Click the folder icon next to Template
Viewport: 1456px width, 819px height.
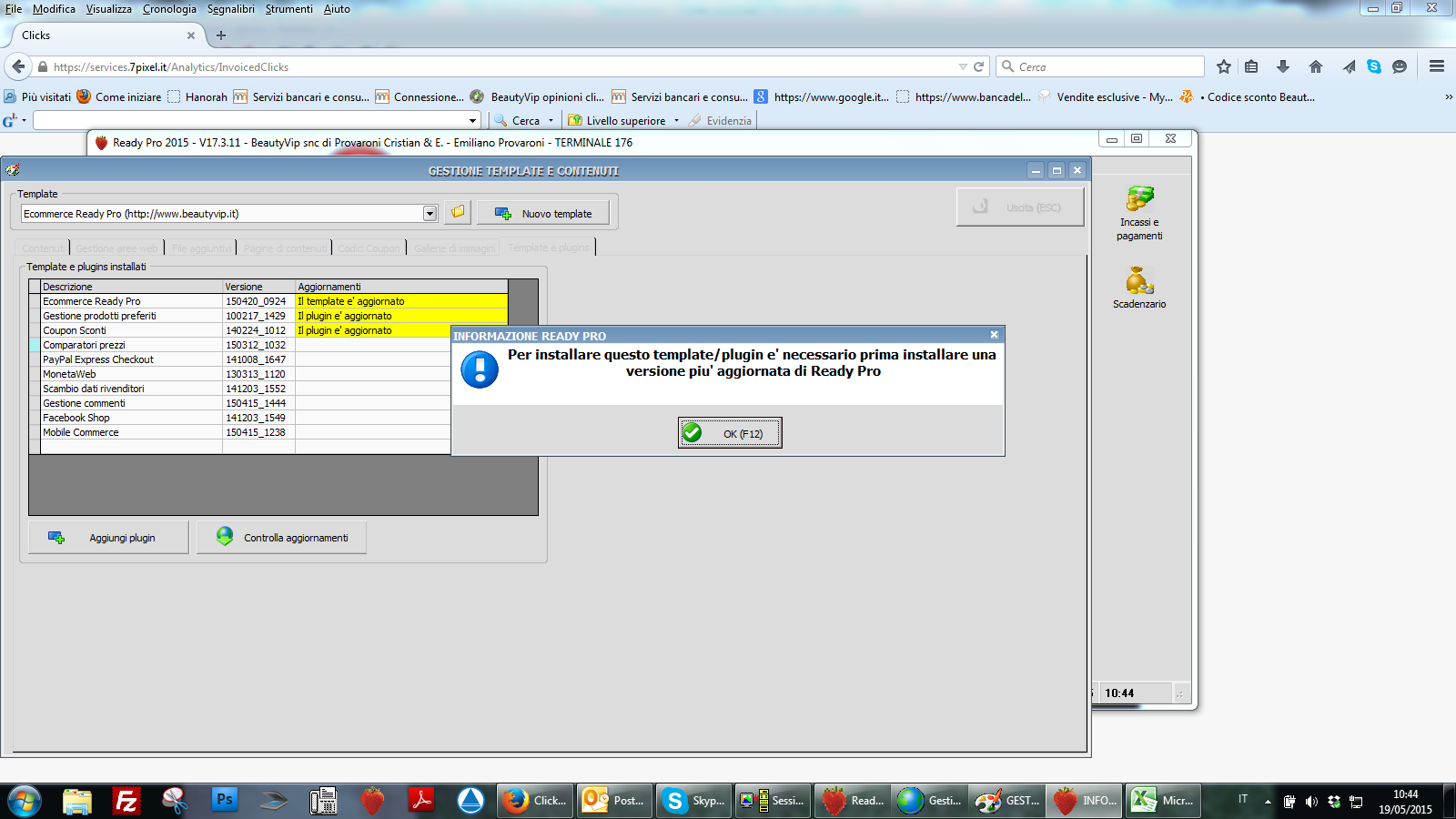coord(458,212)
